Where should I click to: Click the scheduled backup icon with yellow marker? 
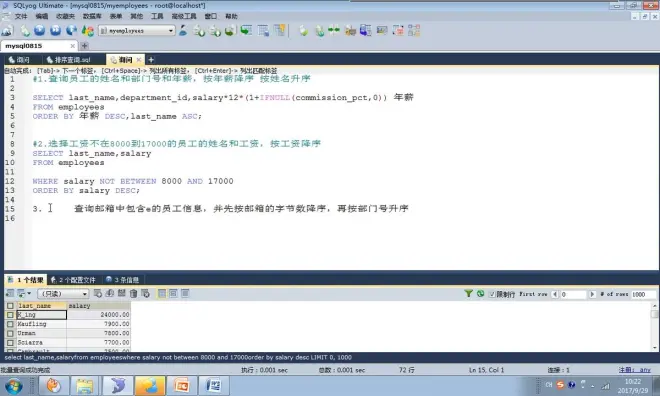279,31
